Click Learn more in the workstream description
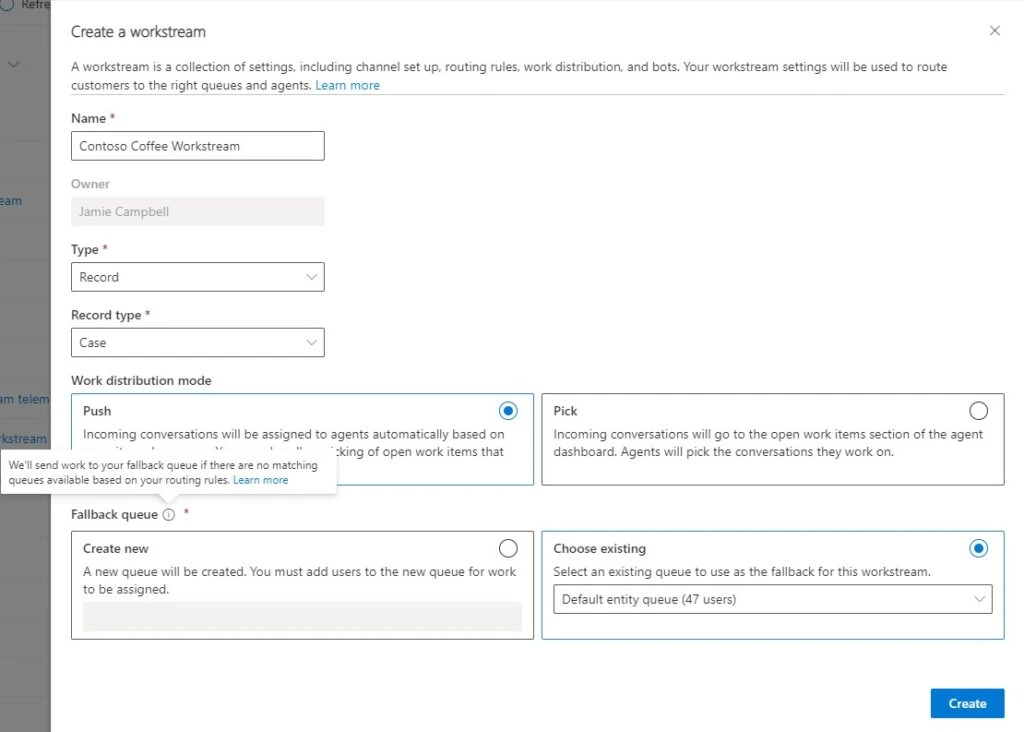The image size is (1024, 732). [x=348, y=85]
